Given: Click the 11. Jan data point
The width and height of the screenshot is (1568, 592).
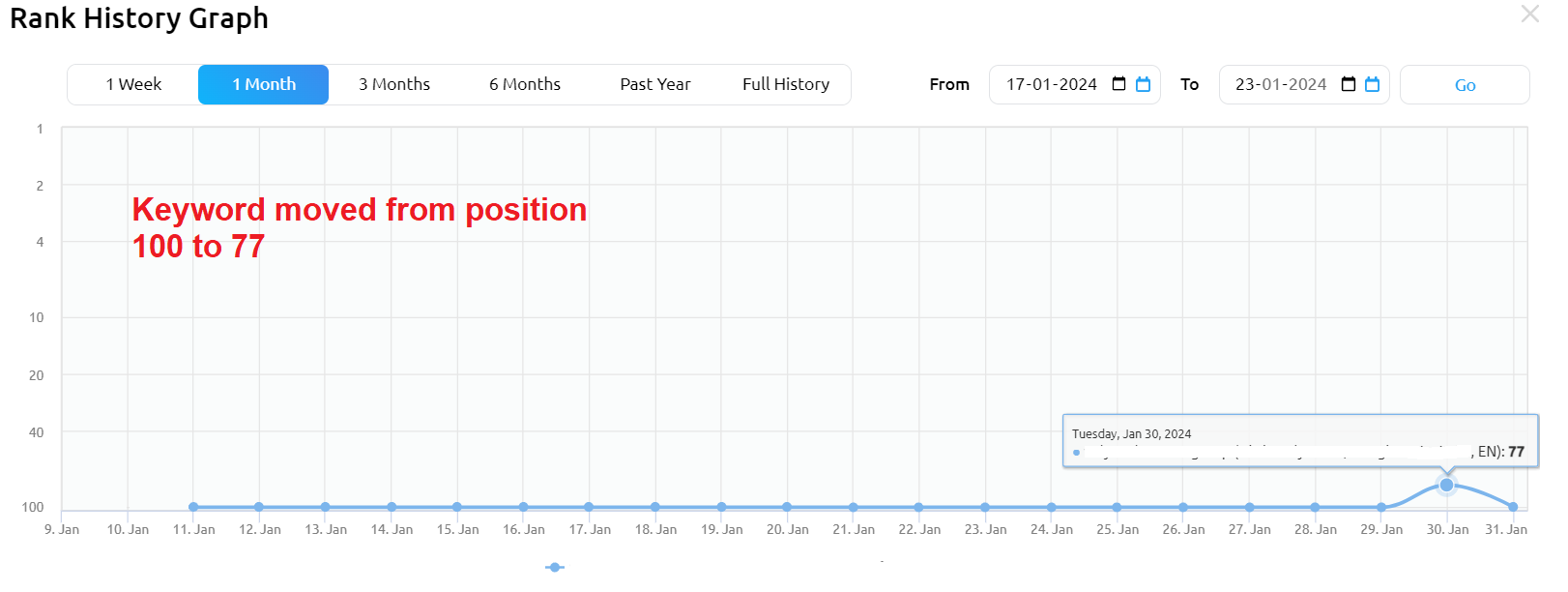Looking at the screenshot, I should click(193, 507).
